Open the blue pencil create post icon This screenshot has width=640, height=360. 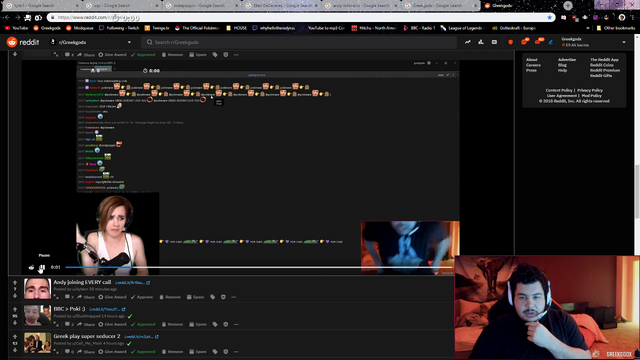click(x=551, y=42)
